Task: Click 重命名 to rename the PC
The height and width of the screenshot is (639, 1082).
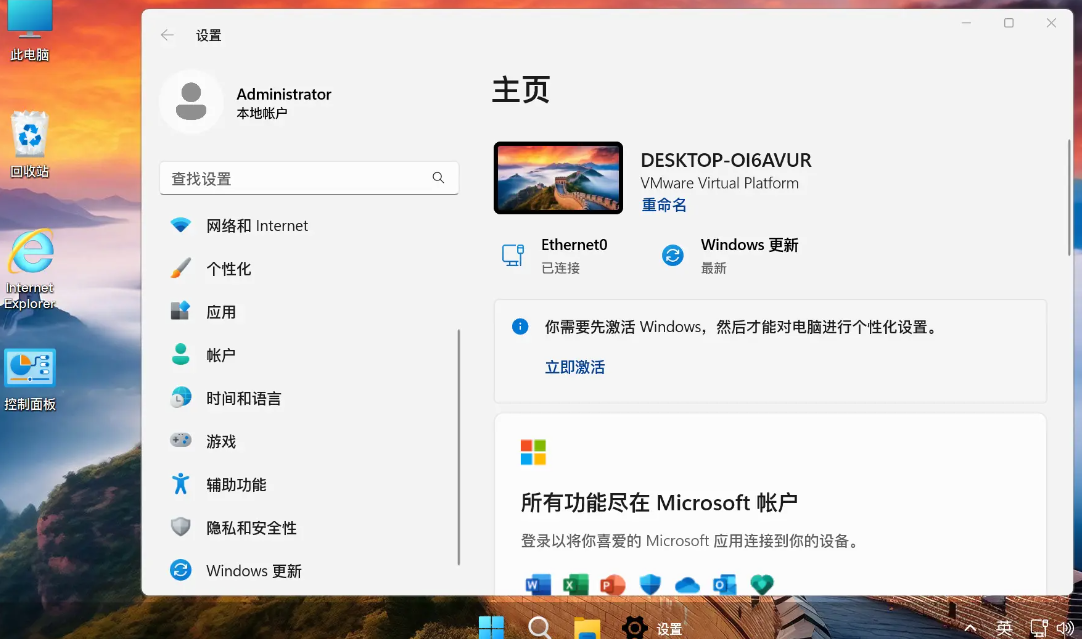Action: [x=664, y=205]
